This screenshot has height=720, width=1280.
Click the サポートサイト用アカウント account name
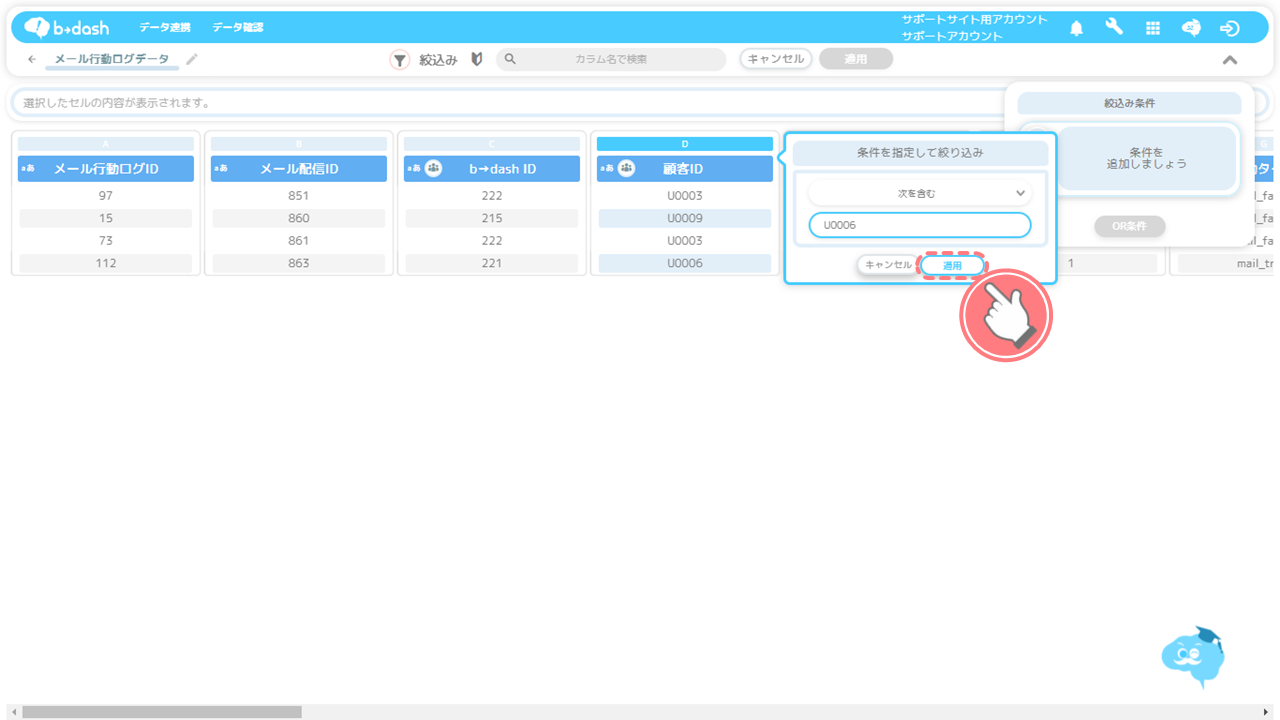(974, 20)
